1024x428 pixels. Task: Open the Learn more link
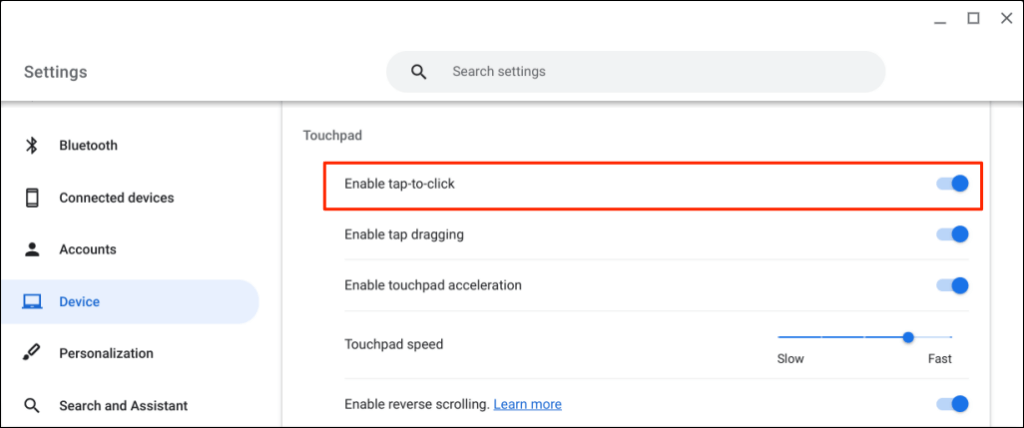pyautogui.click(x=527, y=405)
